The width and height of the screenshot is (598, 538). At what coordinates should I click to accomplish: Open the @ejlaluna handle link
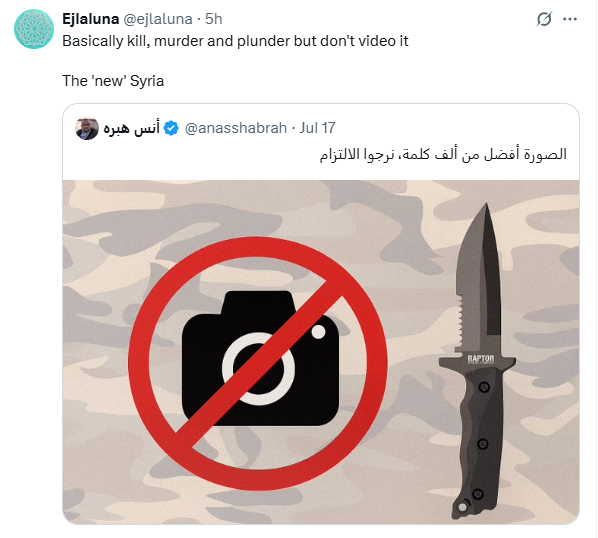pos(158,19)
